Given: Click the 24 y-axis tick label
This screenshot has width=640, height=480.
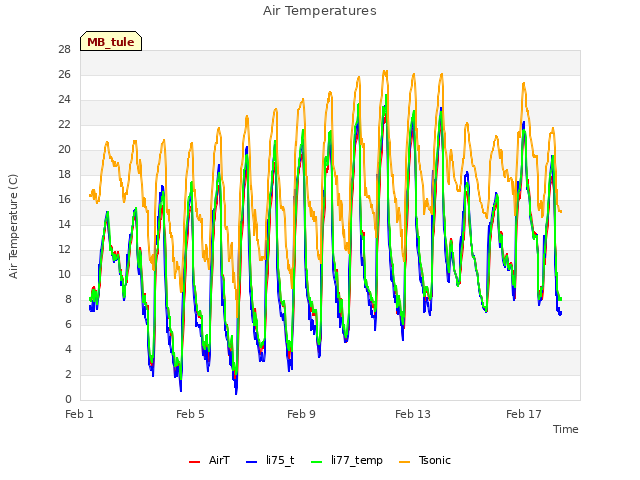Looking at the screenshot, I should point(64,100).
